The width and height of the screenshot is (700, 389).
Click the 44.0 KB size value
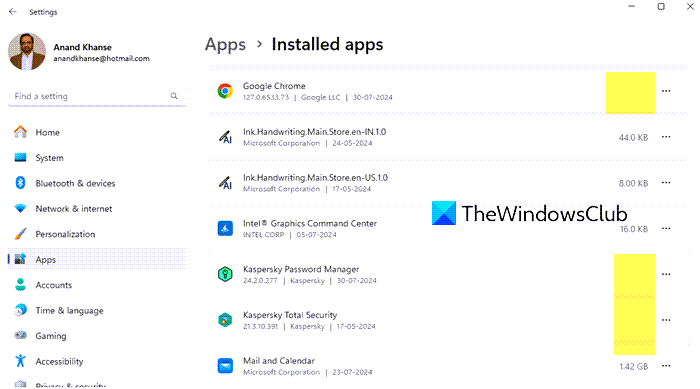[633, 138]
